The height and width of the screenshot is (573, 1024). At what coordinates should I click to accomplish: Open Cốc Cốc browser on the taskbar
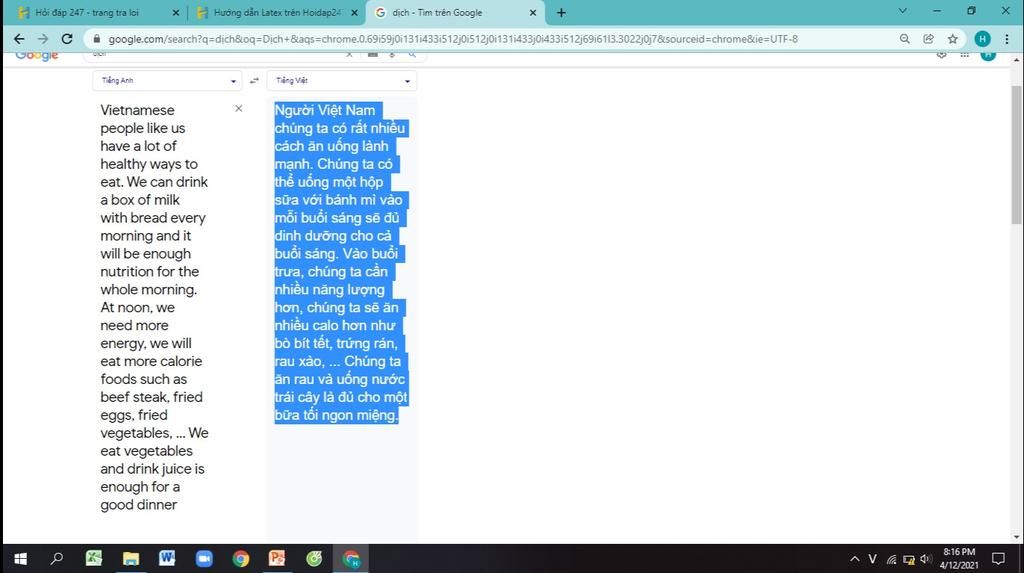point(314,559)
